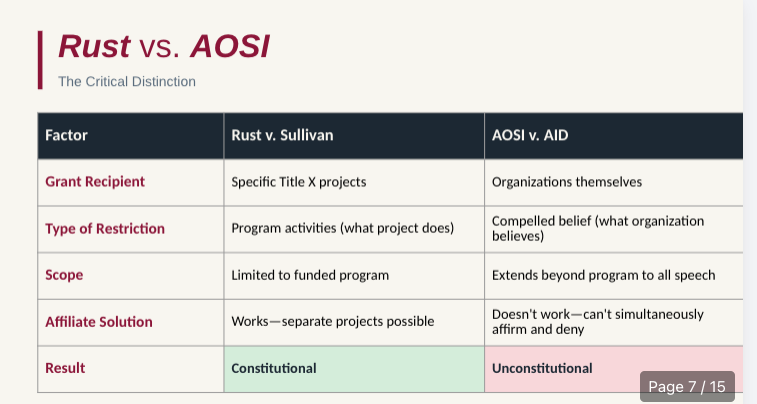
Task: Click the Scope row label
Action: (x=64, y=275)
